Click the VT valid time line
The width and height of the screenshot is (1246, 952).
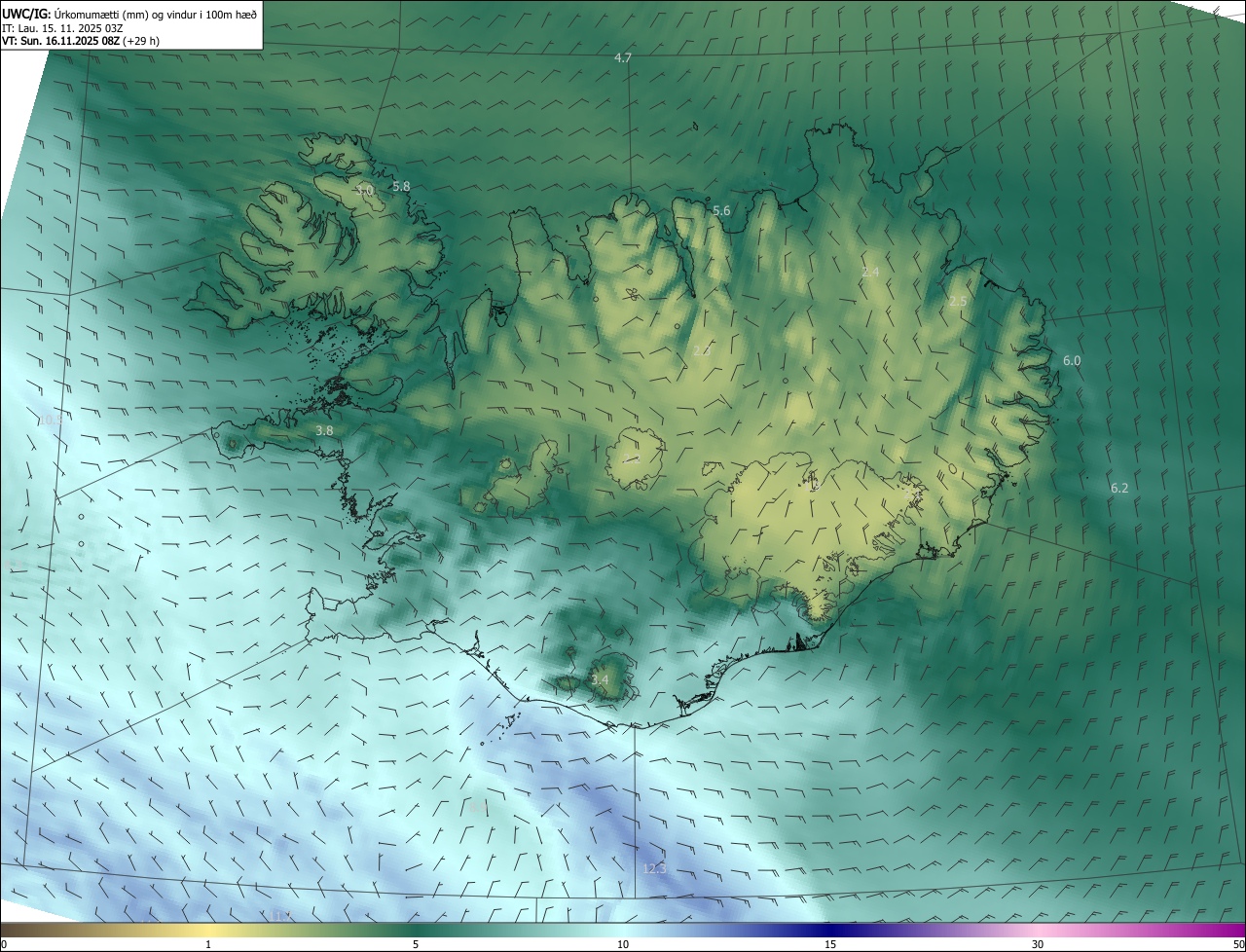coord(80,41)
